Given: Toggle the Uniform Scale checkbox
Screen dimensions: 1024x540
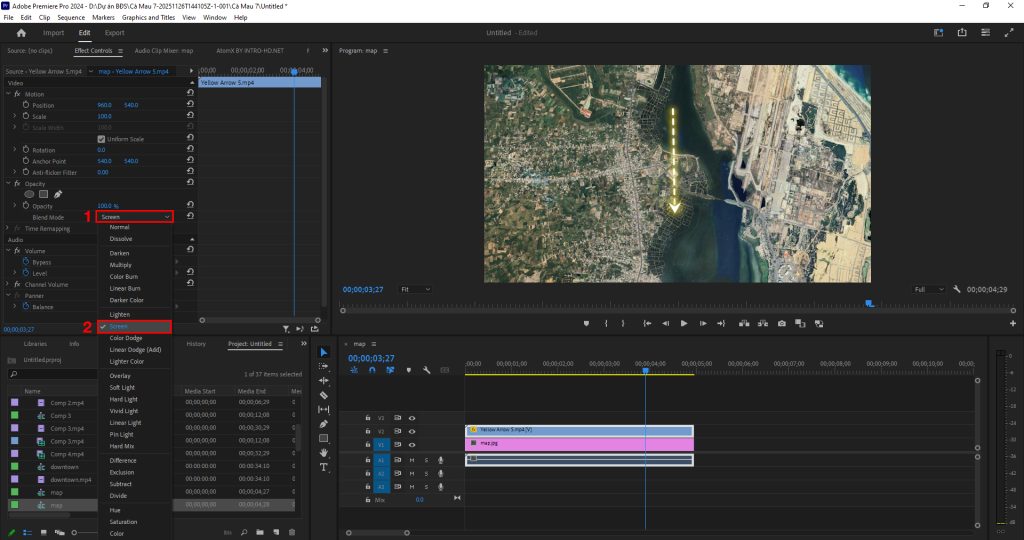Looking at the screenshot, I should (x=101, y=138).
